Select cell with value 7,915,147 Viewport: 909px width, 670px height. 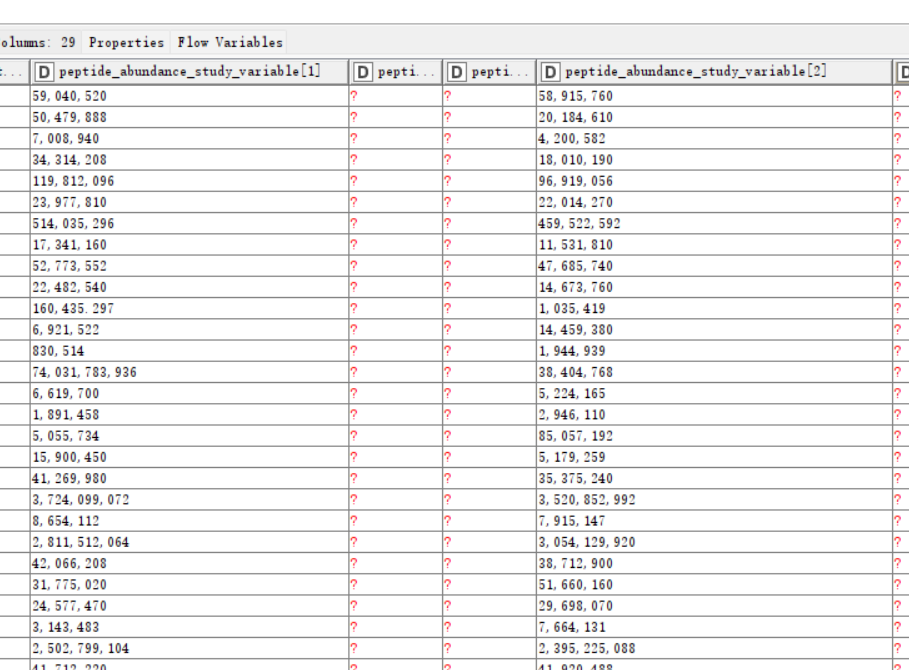pyautogui.click(x=714, y=521)
